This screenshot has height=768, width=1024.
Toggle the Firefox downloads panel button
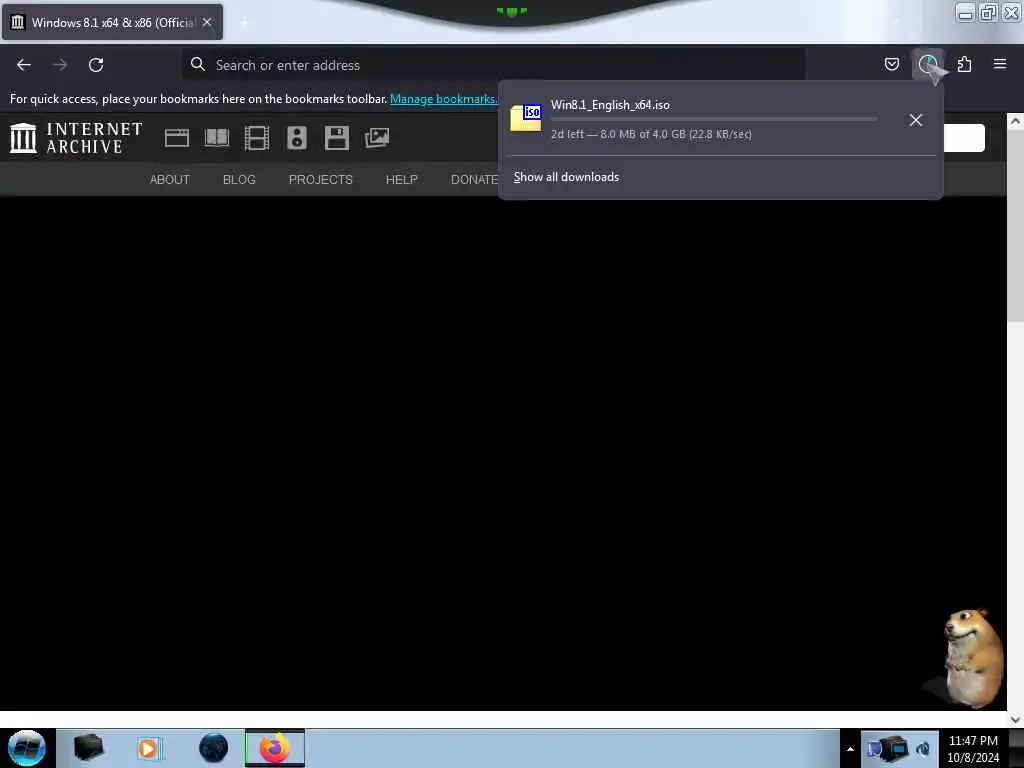tap(928, 64)
